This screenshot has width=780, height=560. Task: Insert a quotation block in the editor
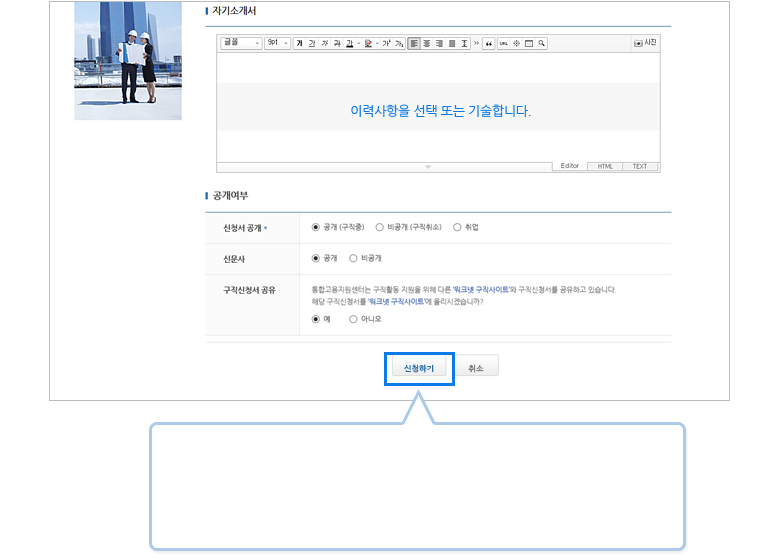(489, 44)
